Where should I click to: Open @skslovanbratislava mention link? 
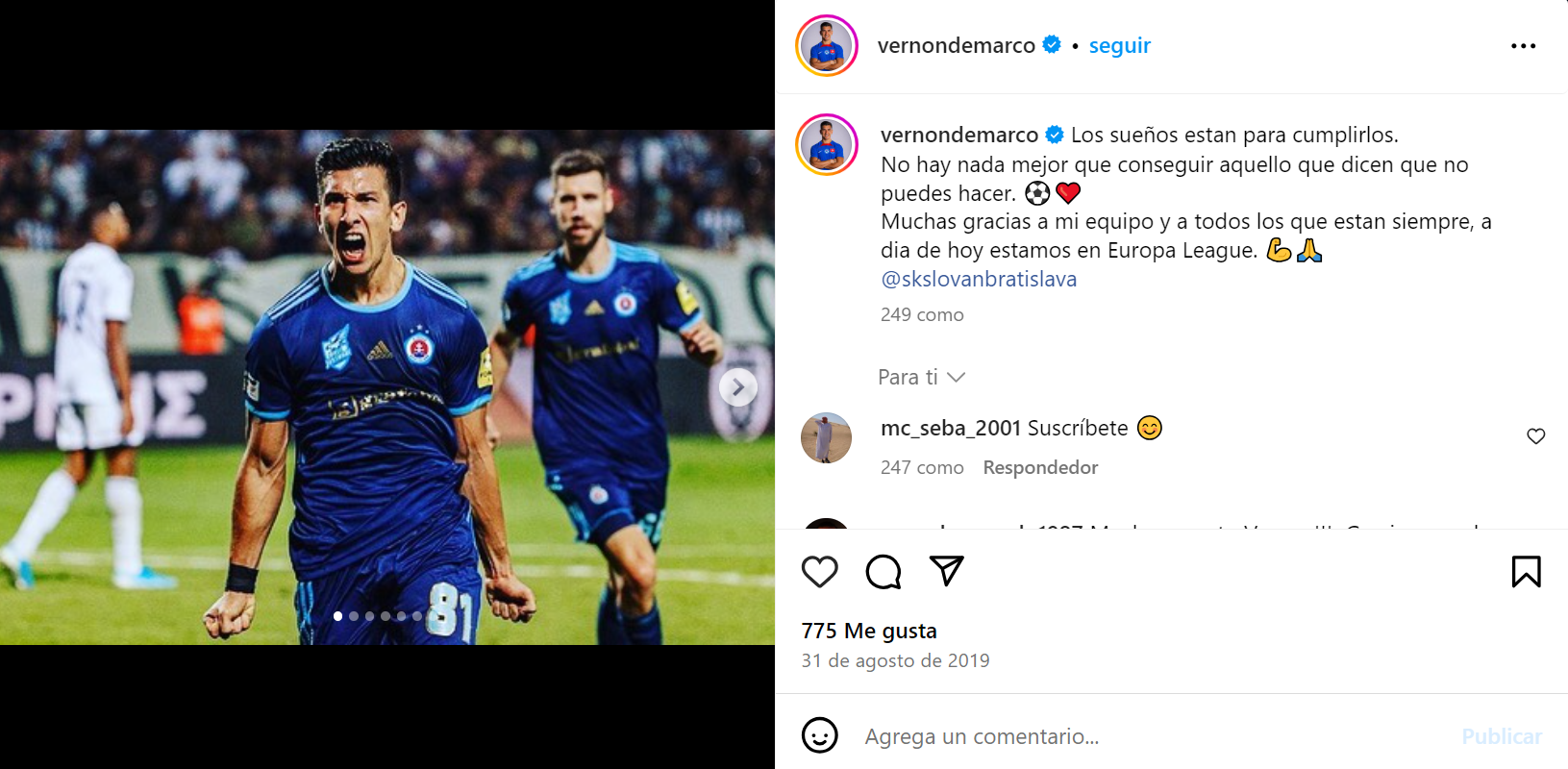click(x=978, y=279)
